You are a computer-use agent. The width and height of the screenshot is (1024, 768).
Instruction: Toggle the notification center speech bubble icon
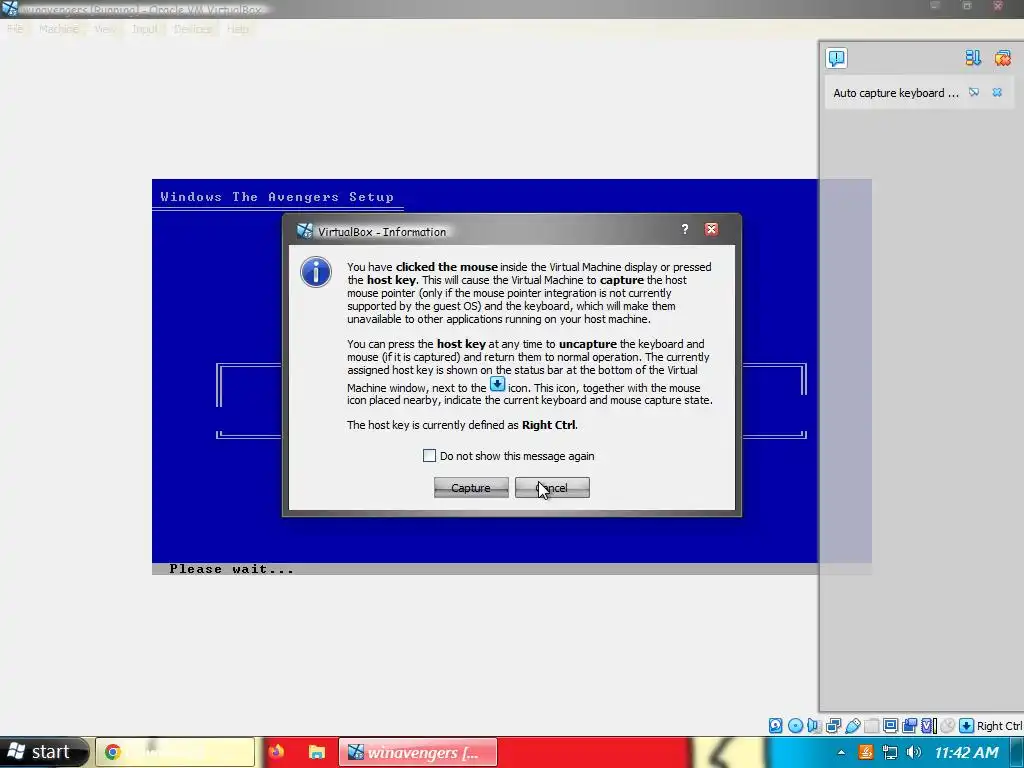tap(837, 58)
